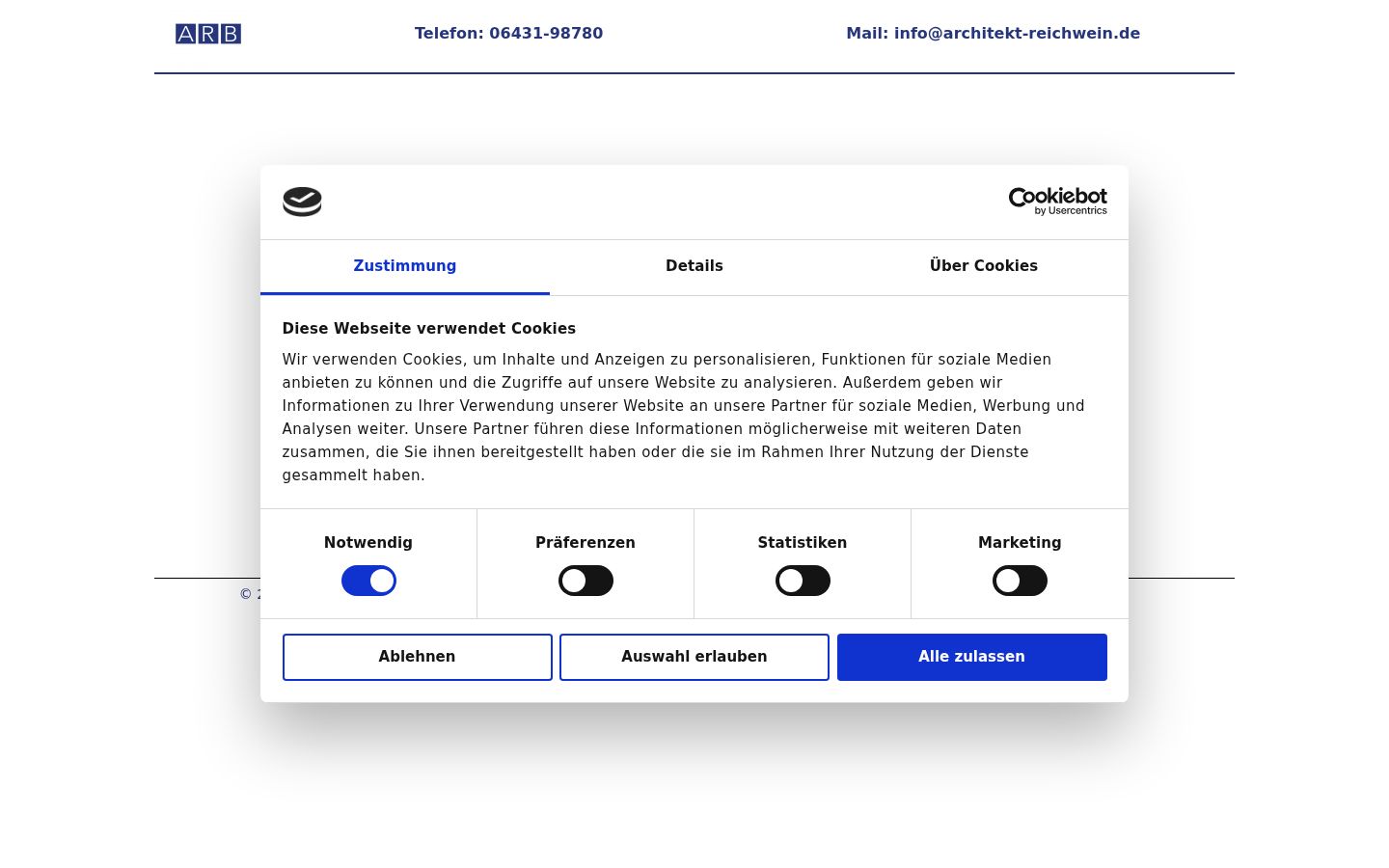Click the Marketing label text

tap(1020, 543)
